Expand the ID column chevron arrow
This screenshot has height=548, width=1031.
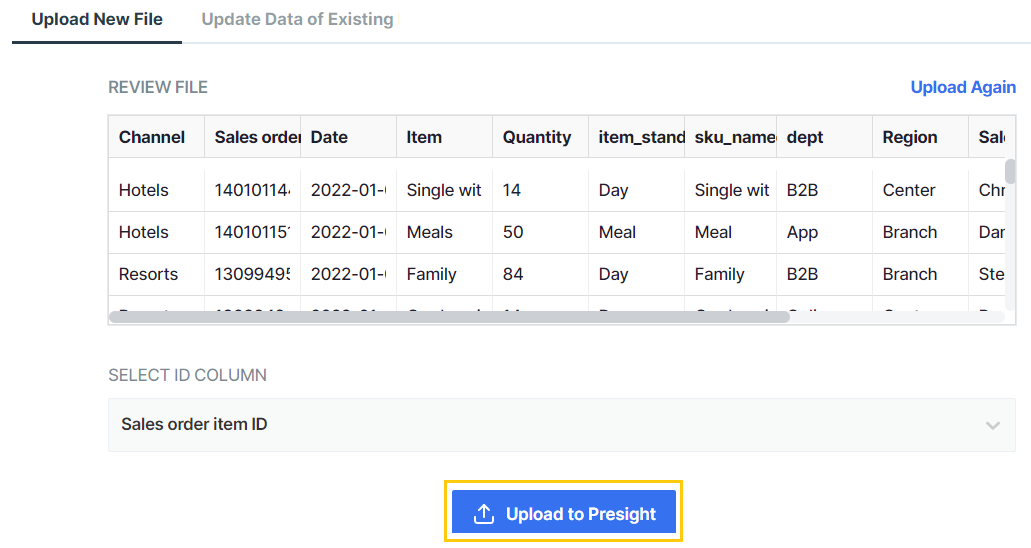992,425
